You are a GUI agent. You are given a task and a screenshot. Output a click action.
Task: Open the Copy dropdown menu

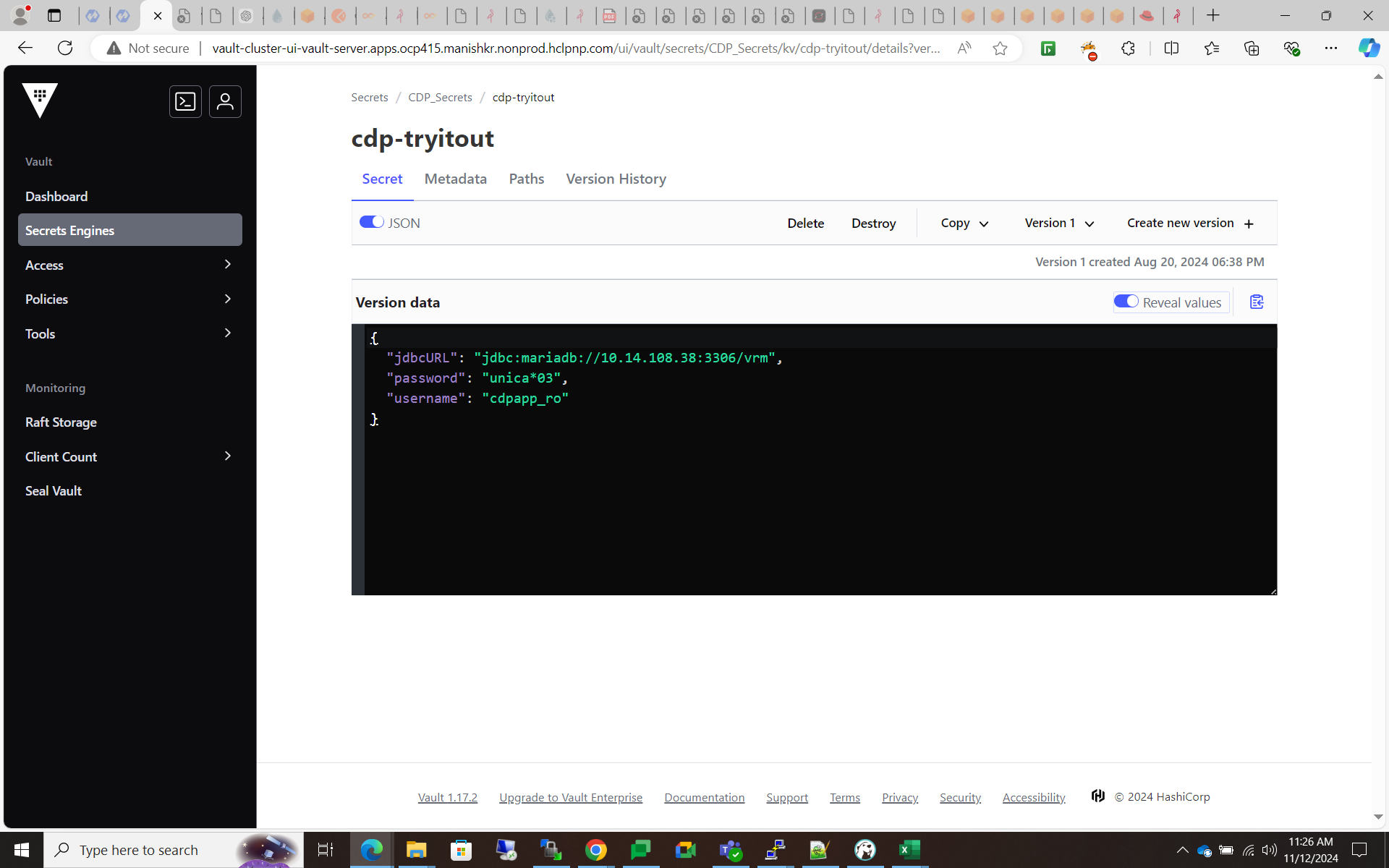point(964,224)
